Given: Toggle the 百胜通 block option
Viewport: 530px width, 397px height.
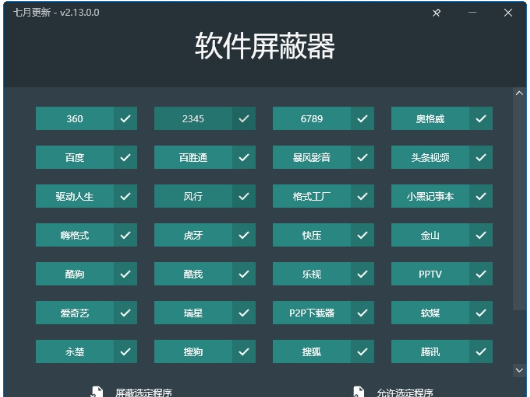Looking at the screenshot, I should click(x=205, y=157).
